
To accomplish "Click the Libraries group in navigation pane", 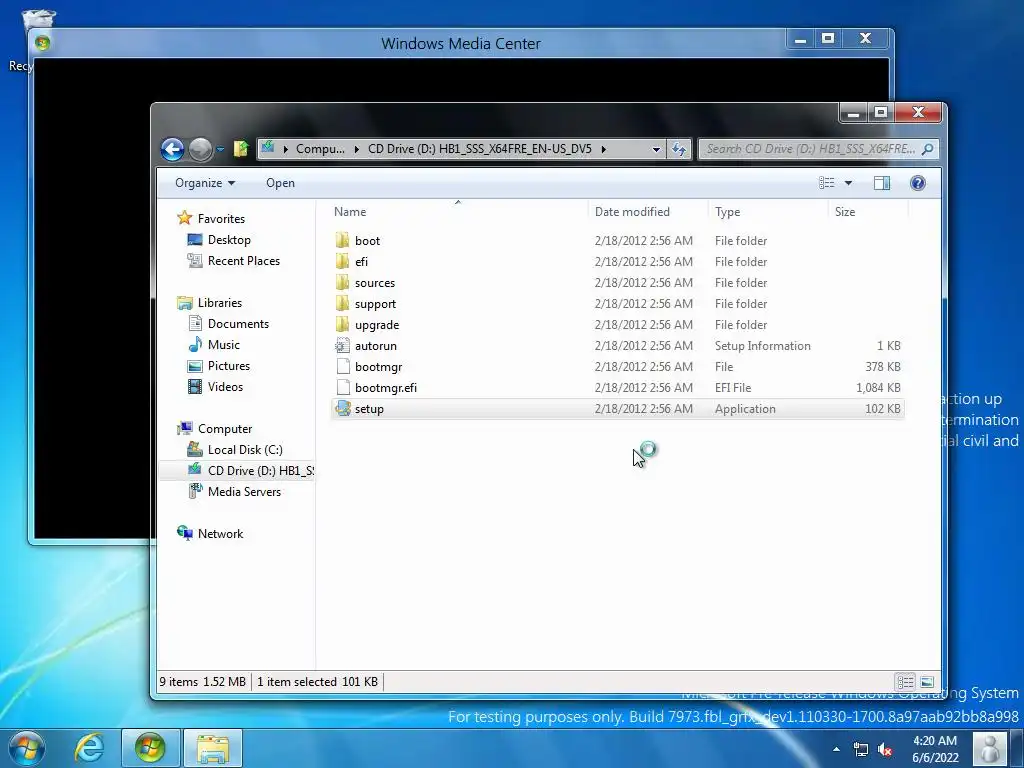I will click(x=219, y=302).
